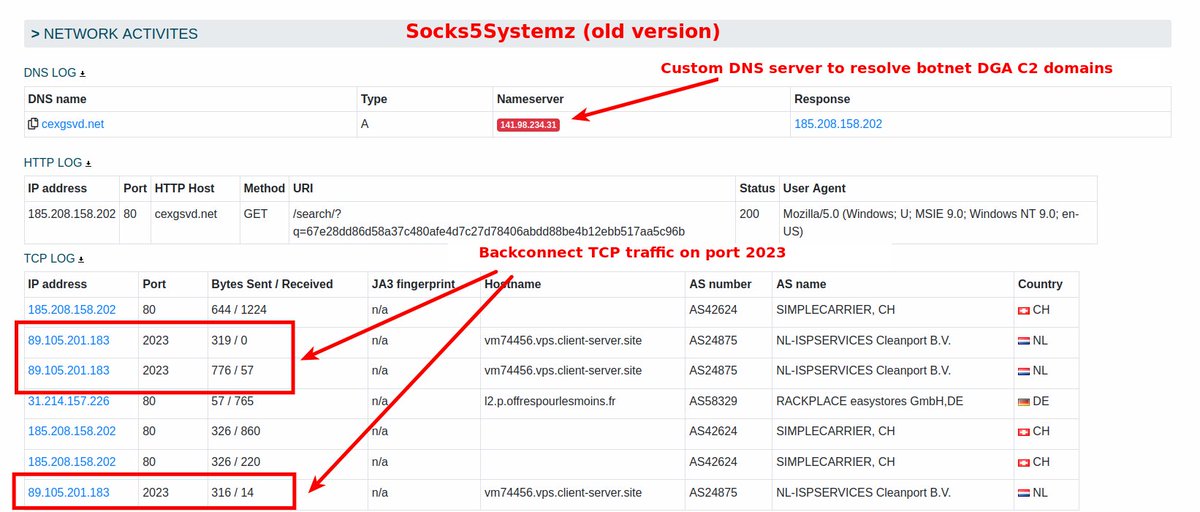Screen dimensions: 1200x512
Task: Select the 316 / 14 bytes cell
Action: click(x=233, y=492)
